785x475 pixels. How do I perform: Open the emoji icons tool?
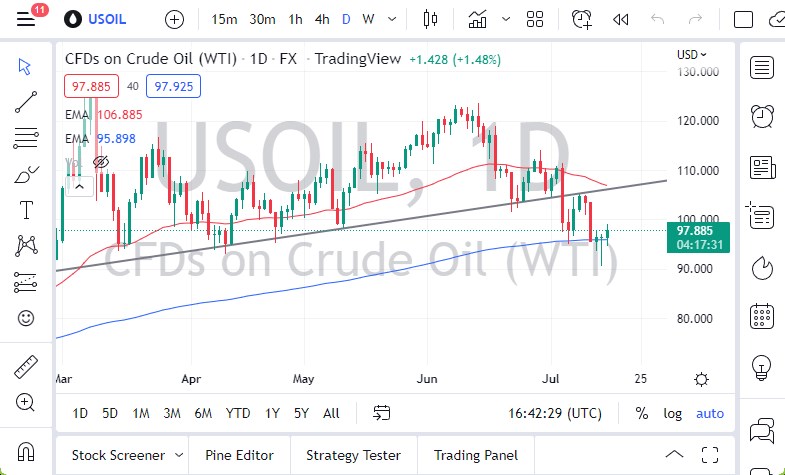point(26,318)
